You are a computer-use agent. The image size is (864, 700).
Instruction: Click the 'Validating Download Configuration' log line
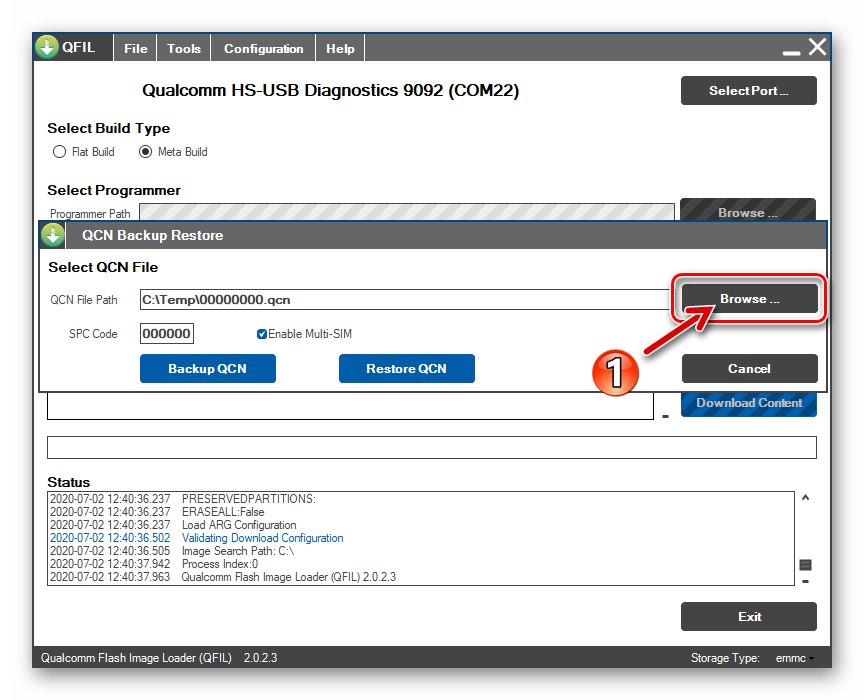coord(262,538)
